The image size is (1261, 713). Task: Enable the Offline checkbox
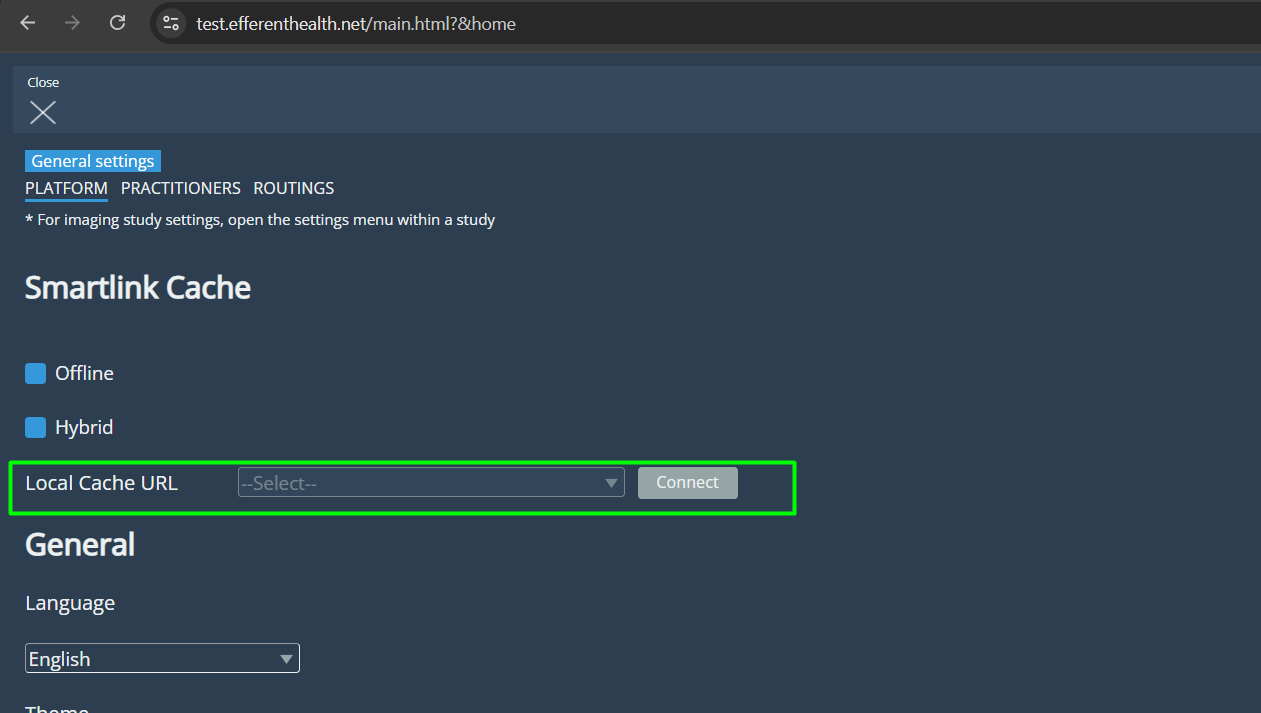coord(36,374)
